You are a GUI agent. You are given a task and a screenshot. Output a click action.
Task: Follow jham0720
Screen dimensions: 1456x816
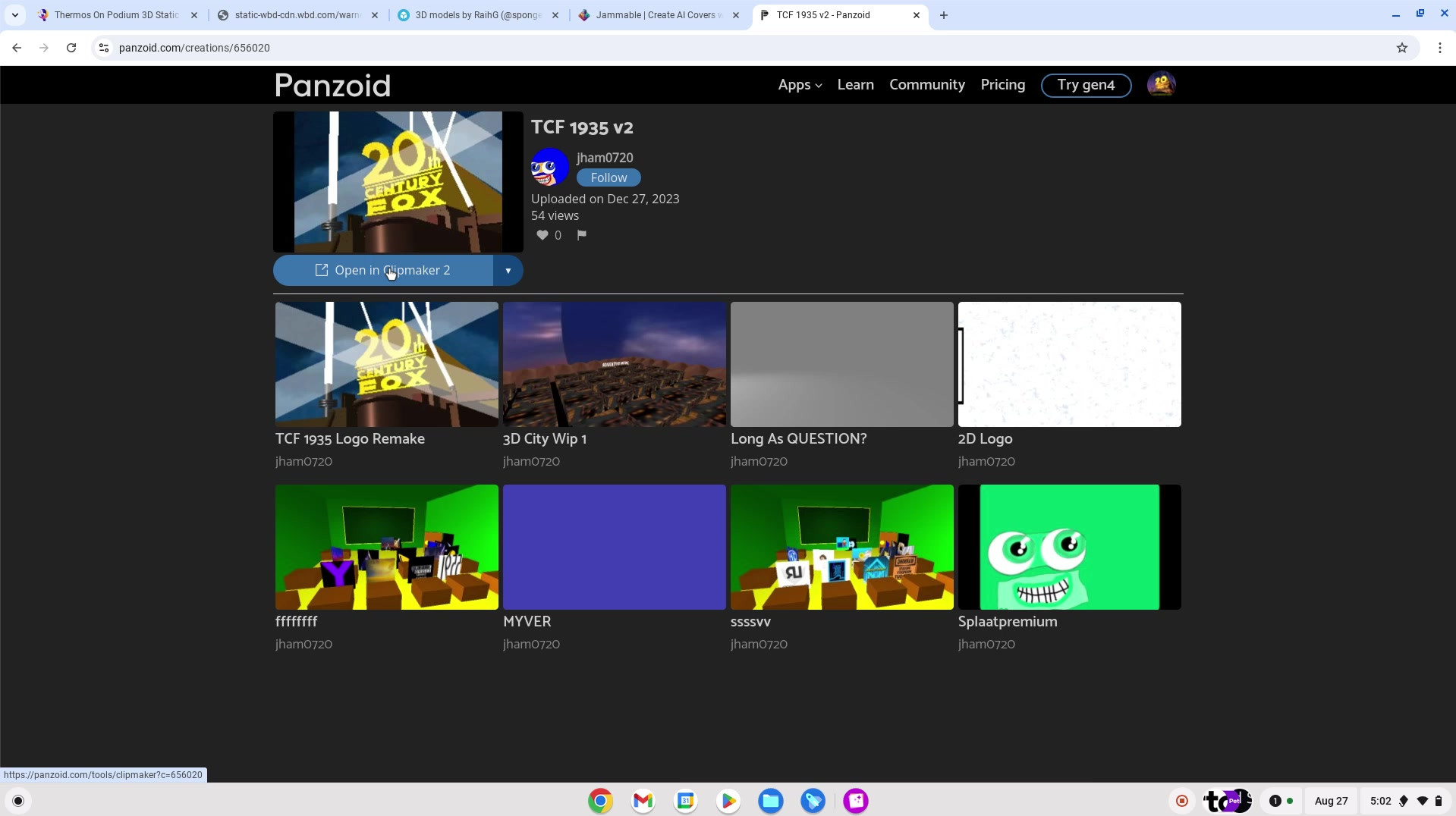click(x=609, y=177)
